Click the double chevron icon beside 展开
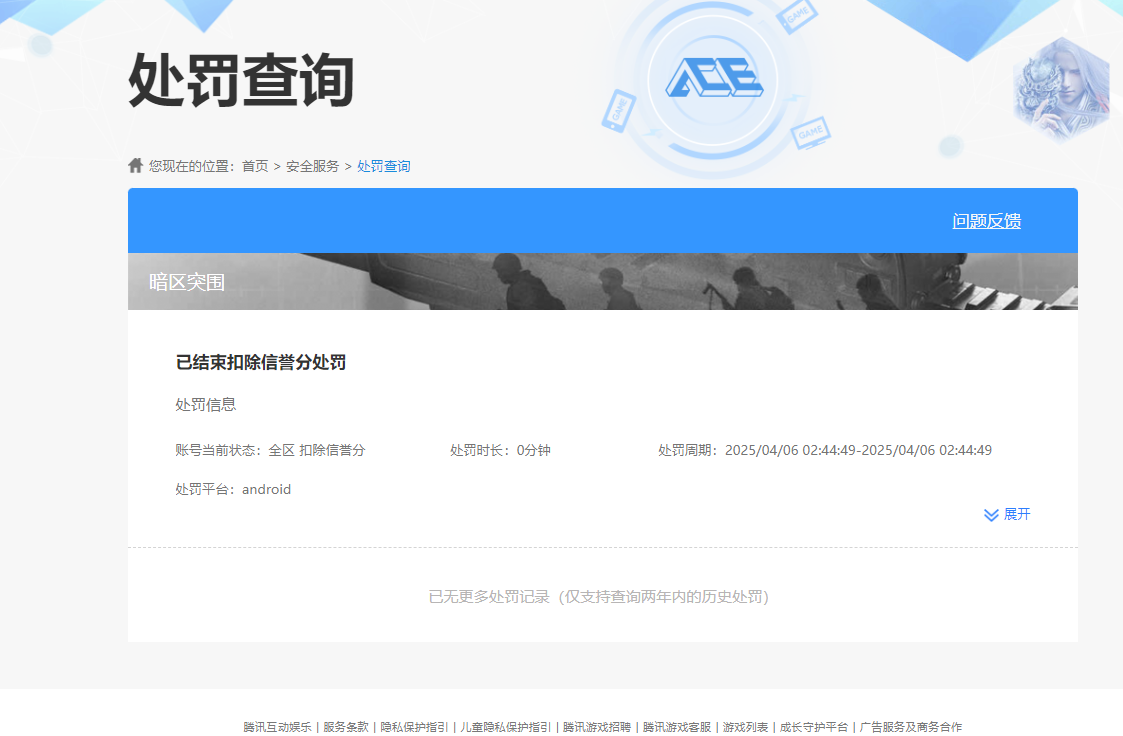Screen dimensions: 1123x736 (x=991, y=515)
